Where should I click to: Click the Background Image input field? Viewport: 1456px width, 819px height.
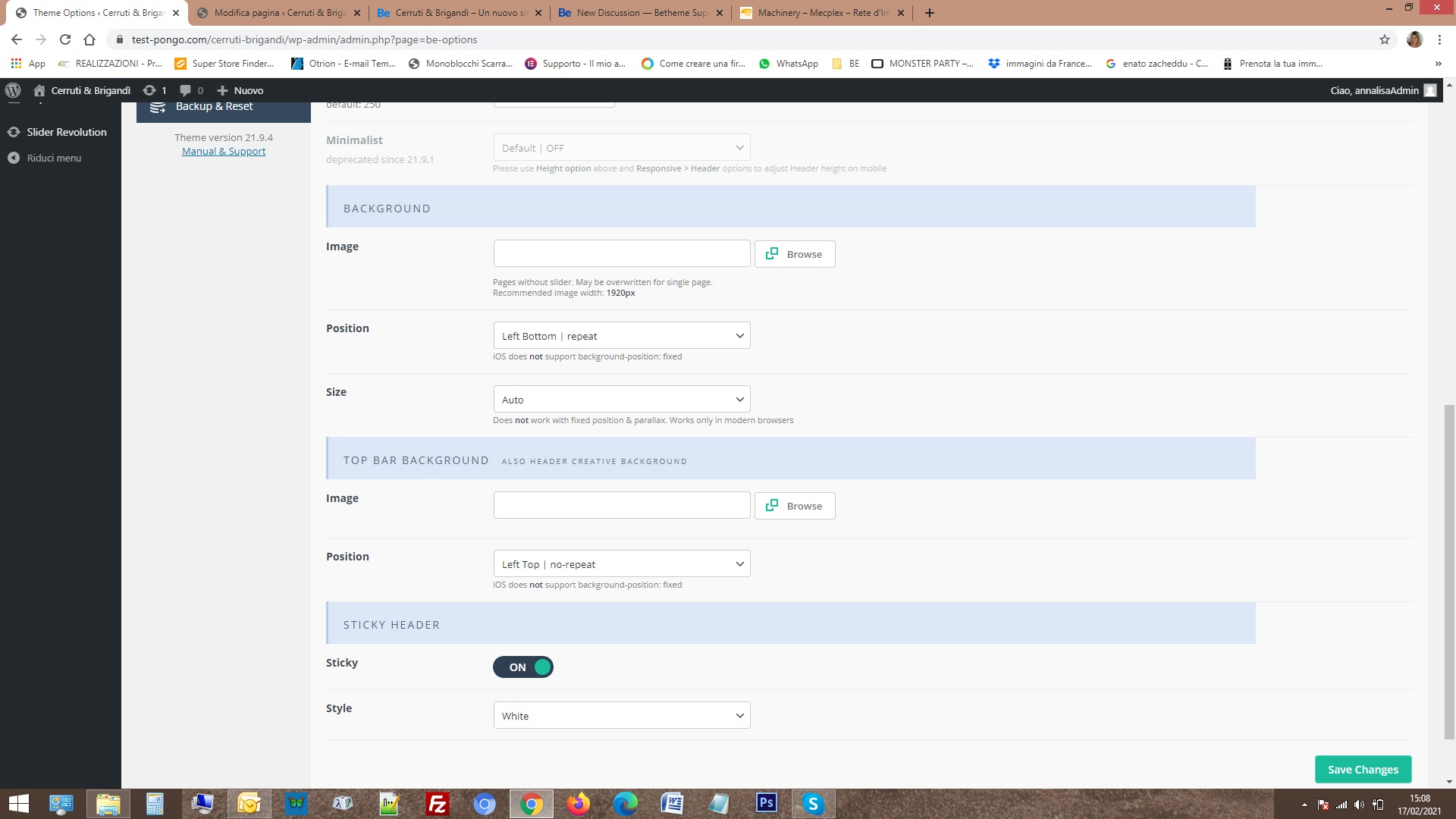pyautogui.click(x=622, y=253)
